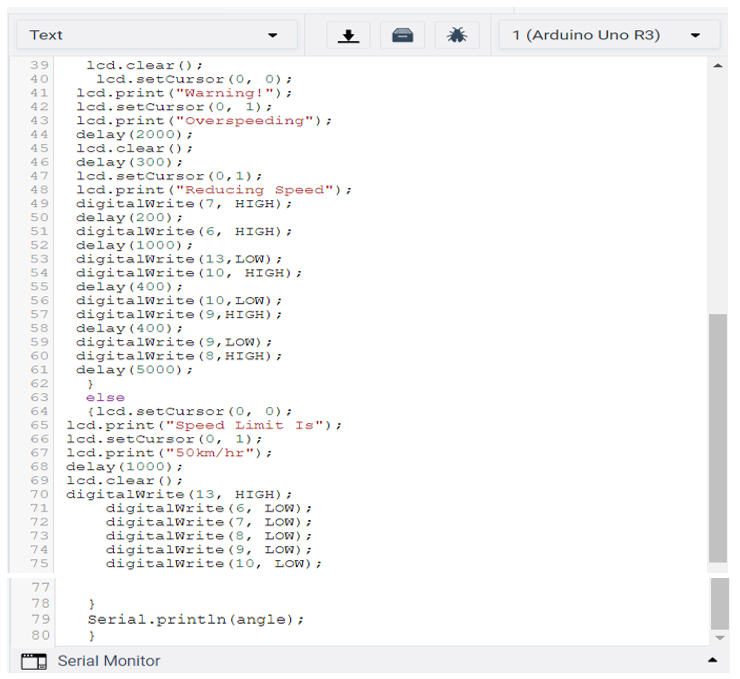The height and width of the screenshot is (679, 740).
Task: Click the vertical scrollbar thumb
Action: click(718, 438)
